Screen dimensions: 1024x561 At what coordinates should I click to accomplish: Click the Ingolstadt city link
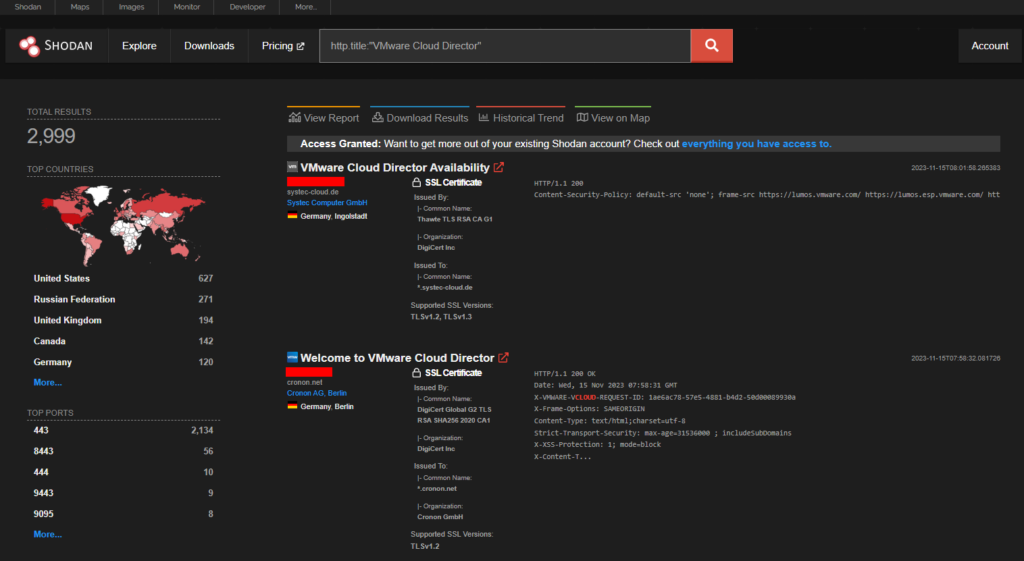[351, 216]
